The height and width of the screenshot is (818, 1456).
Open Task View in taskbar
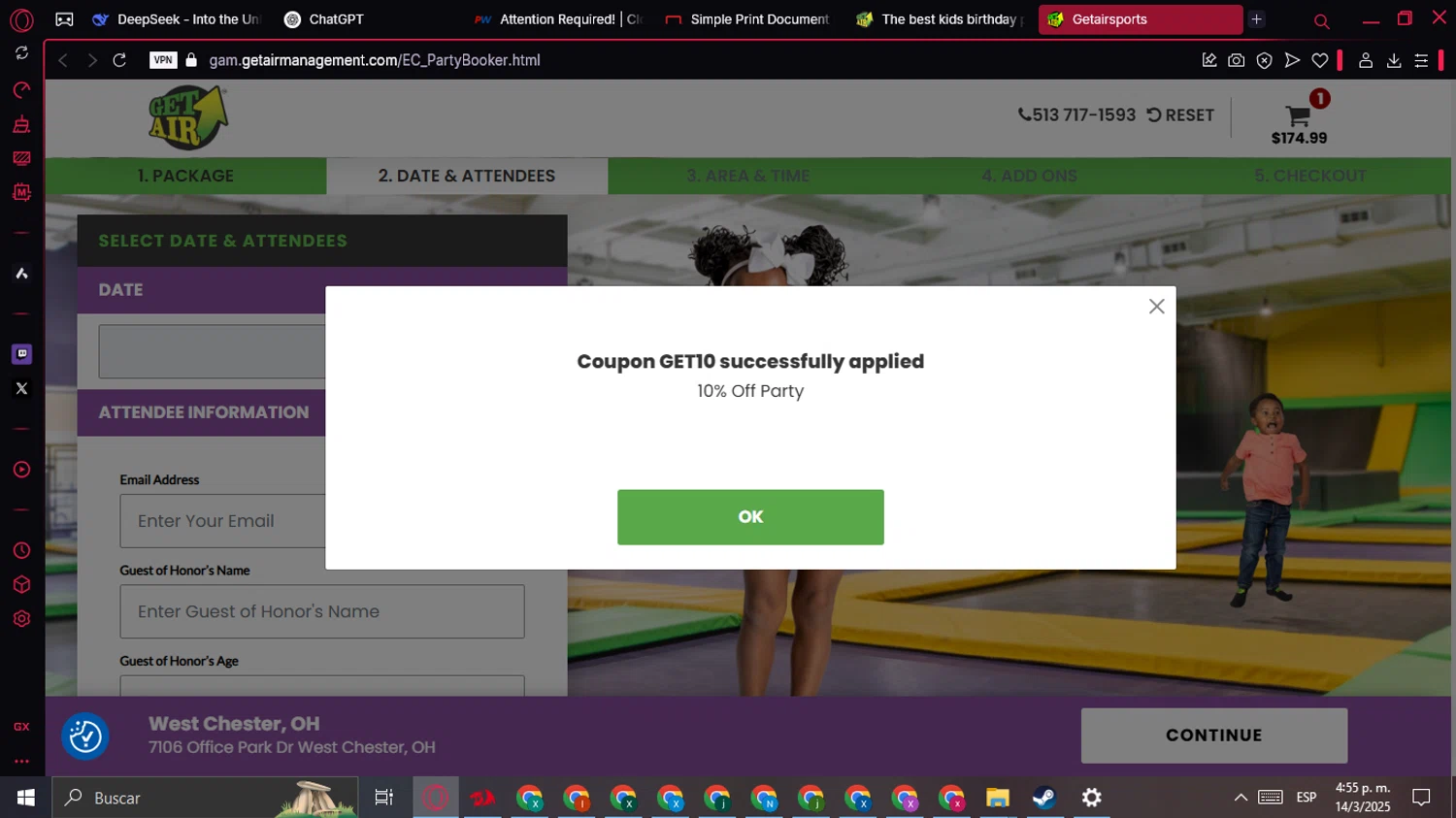pyautogui.click(x=384, y=798)
